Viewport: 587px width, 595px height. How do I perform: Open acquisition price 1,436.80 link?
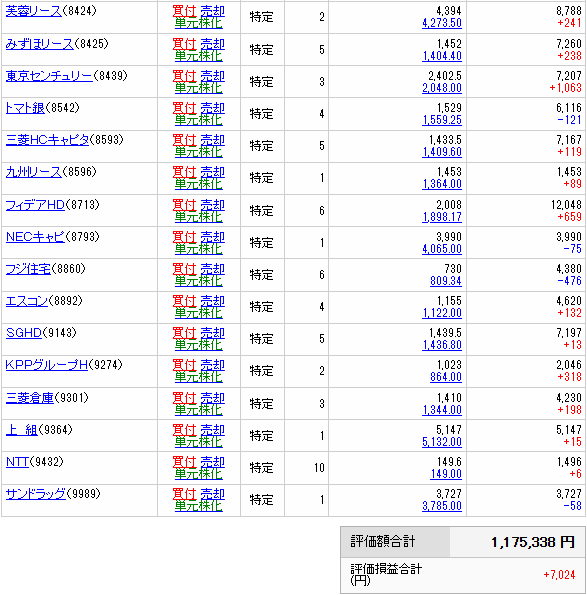(442, 345)
